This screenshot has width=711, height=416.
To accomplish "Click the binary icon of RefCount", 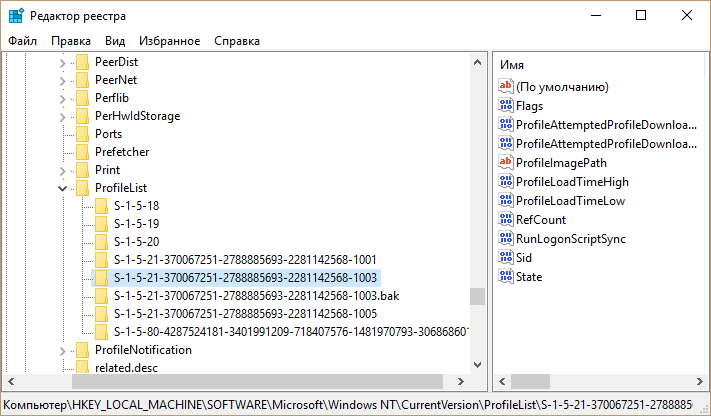I will [x=506, y=220].
